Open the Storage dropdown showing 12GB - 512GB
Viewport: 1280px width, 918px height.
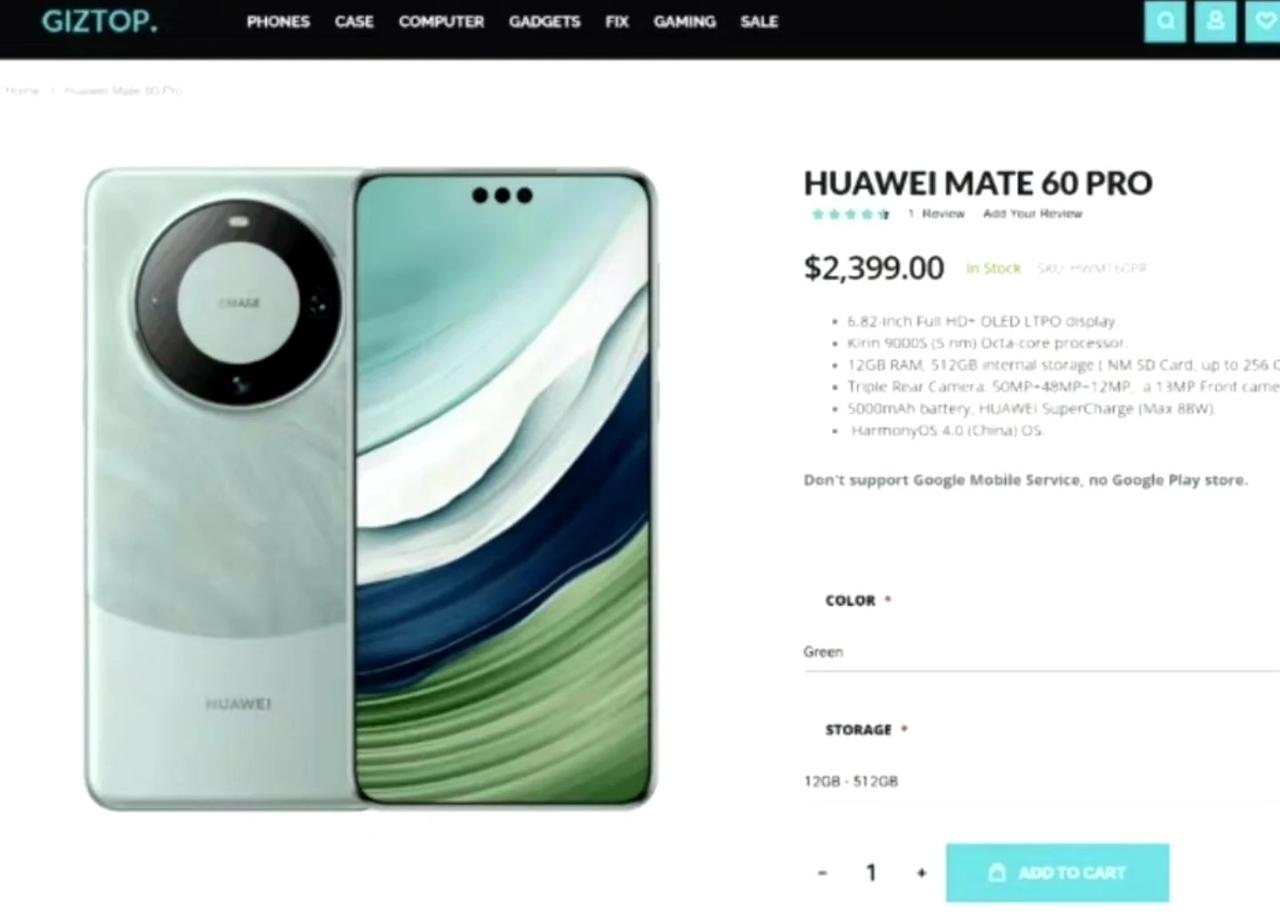point(1041,782)
